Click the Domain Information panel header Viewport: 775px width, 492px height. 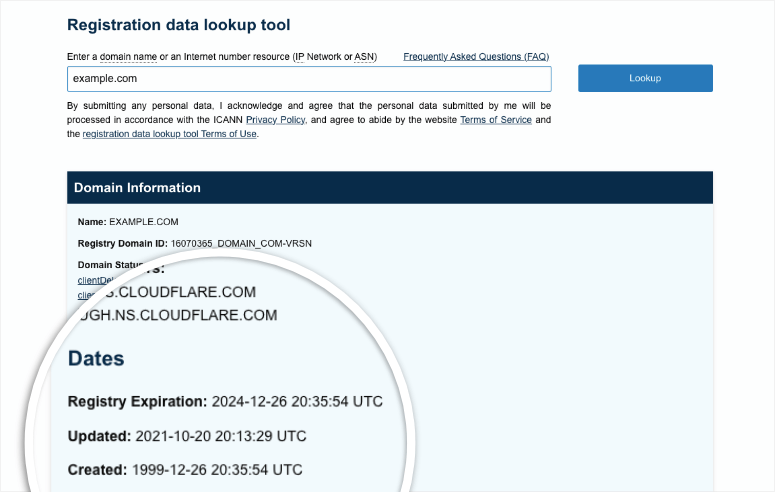(x=390, y=188)
